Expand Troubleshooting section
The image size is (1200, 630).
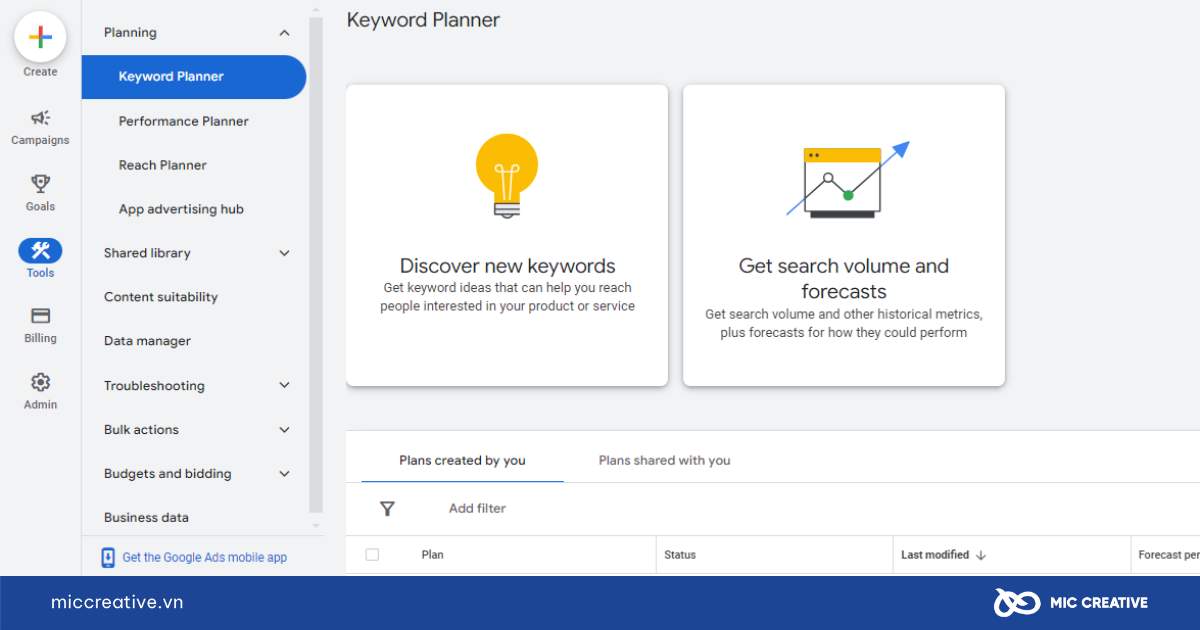(x=284, y=385)
